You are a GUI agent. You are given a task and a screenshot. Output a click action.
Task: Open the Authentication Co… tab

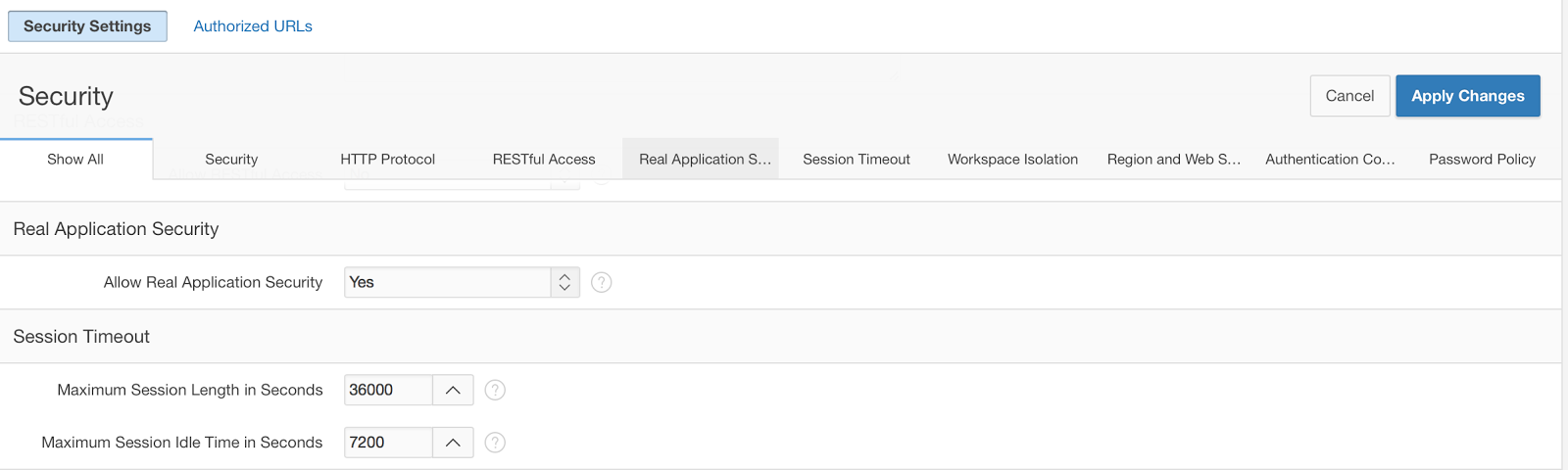coord(1330,159)
